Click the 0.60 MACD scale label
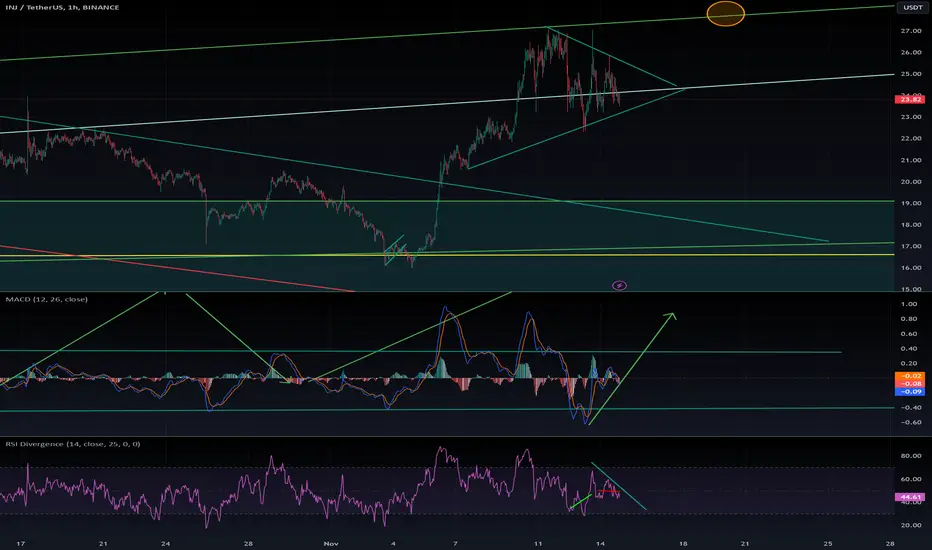This screenshot has width=932, height=550. (x=909, y=334)
